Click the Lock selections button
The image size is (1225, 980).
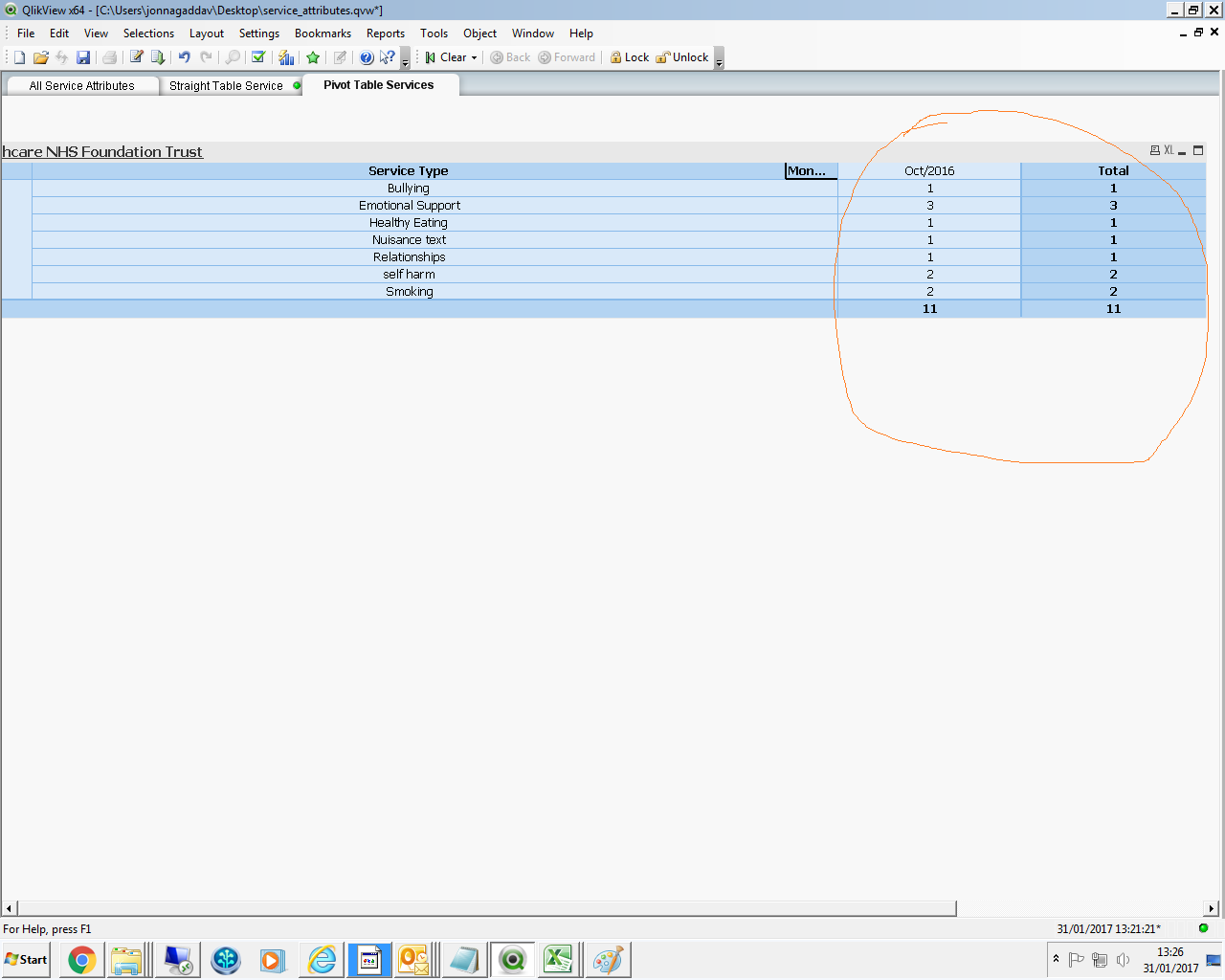coord(630,57)
